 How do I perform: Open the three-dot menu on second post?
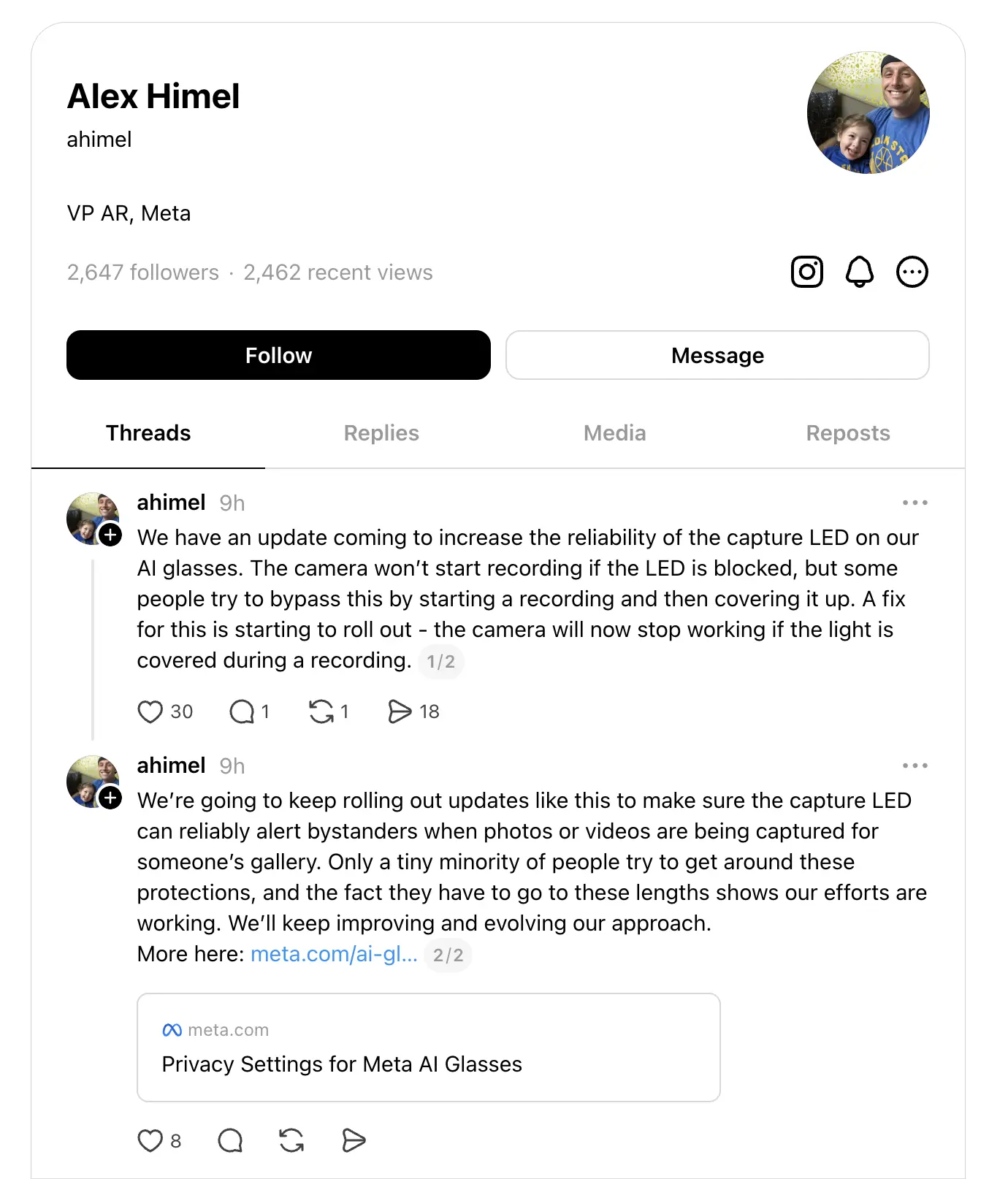tap(915, 766)
